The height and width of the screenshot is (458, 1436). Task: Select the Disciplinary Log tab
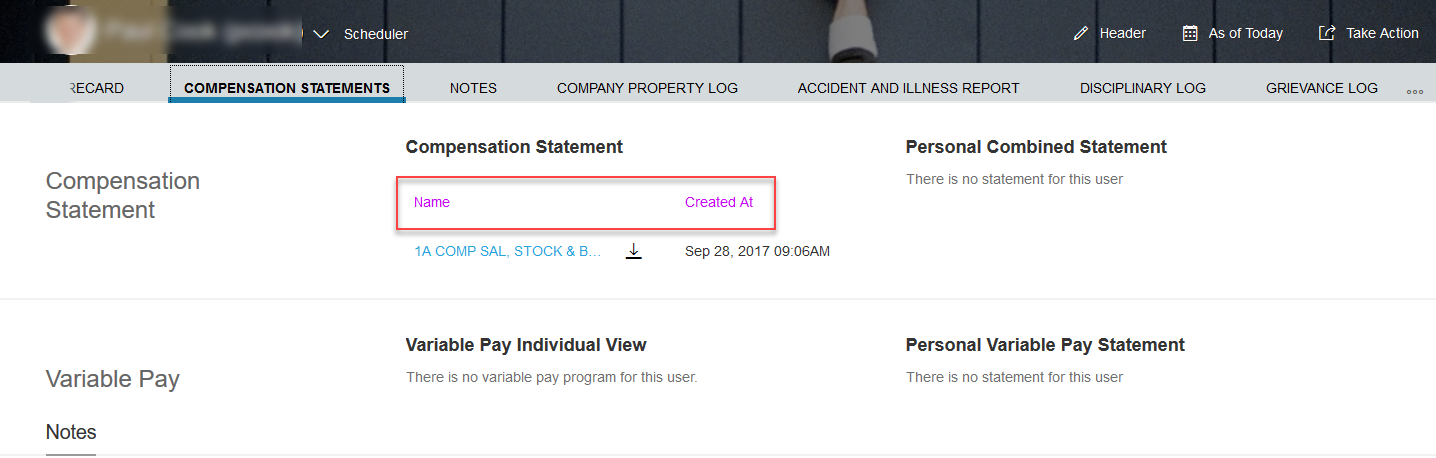pos(1143,88)
